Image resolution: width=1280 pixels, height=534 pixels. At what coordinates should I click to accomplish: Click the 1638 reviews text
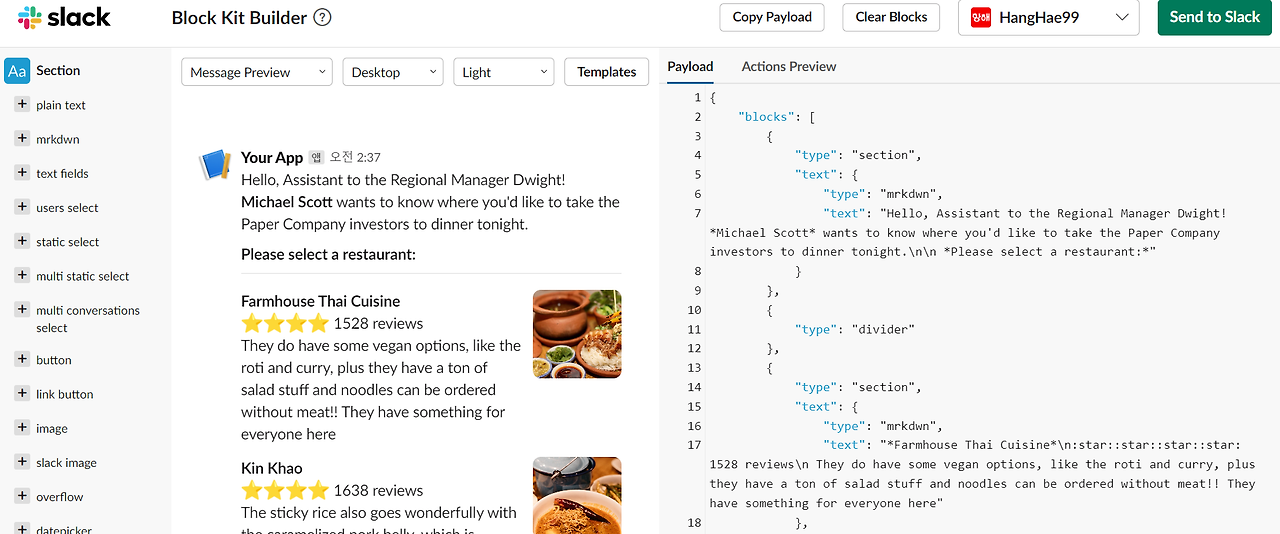378,490
